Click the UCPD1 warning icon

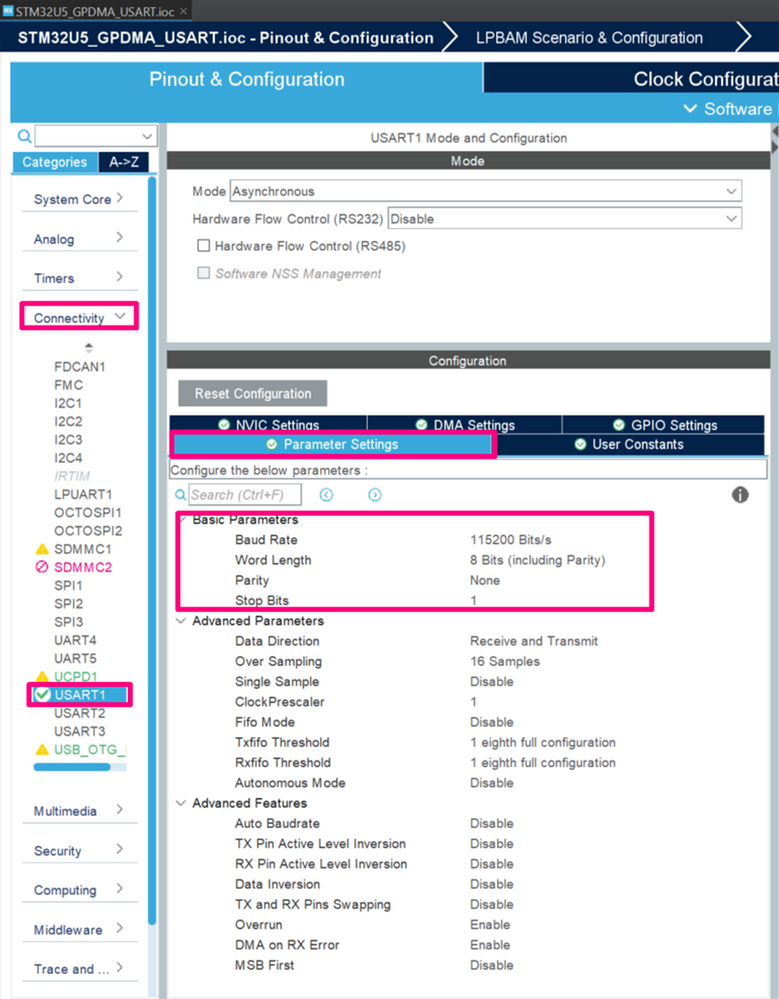42,676
